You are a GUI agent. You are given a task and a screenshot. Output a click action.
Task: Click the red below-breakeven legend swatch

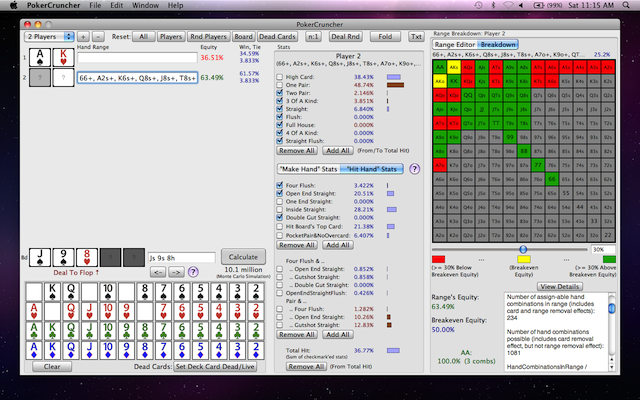tap(438, 259)
